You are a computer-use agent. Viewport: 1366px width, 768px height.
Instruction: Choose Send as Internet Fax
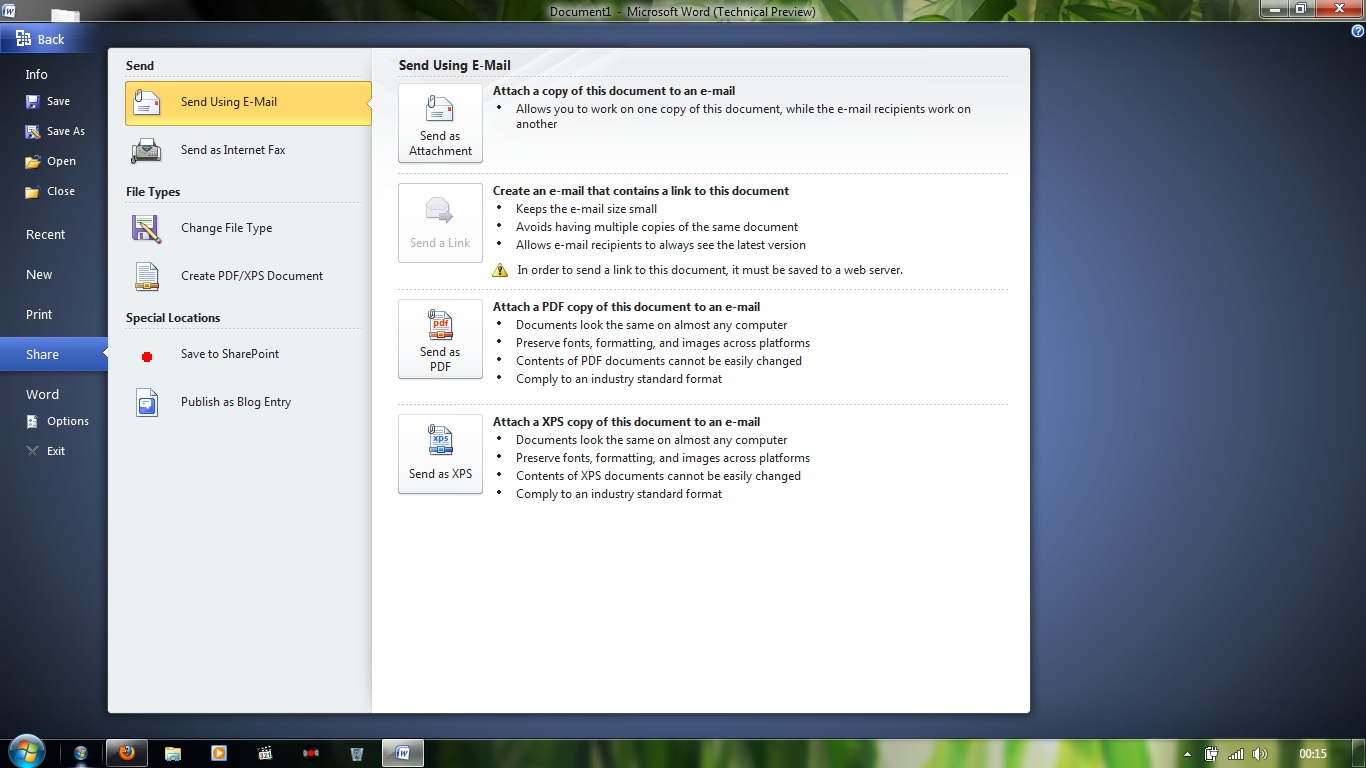click(248, 150)
